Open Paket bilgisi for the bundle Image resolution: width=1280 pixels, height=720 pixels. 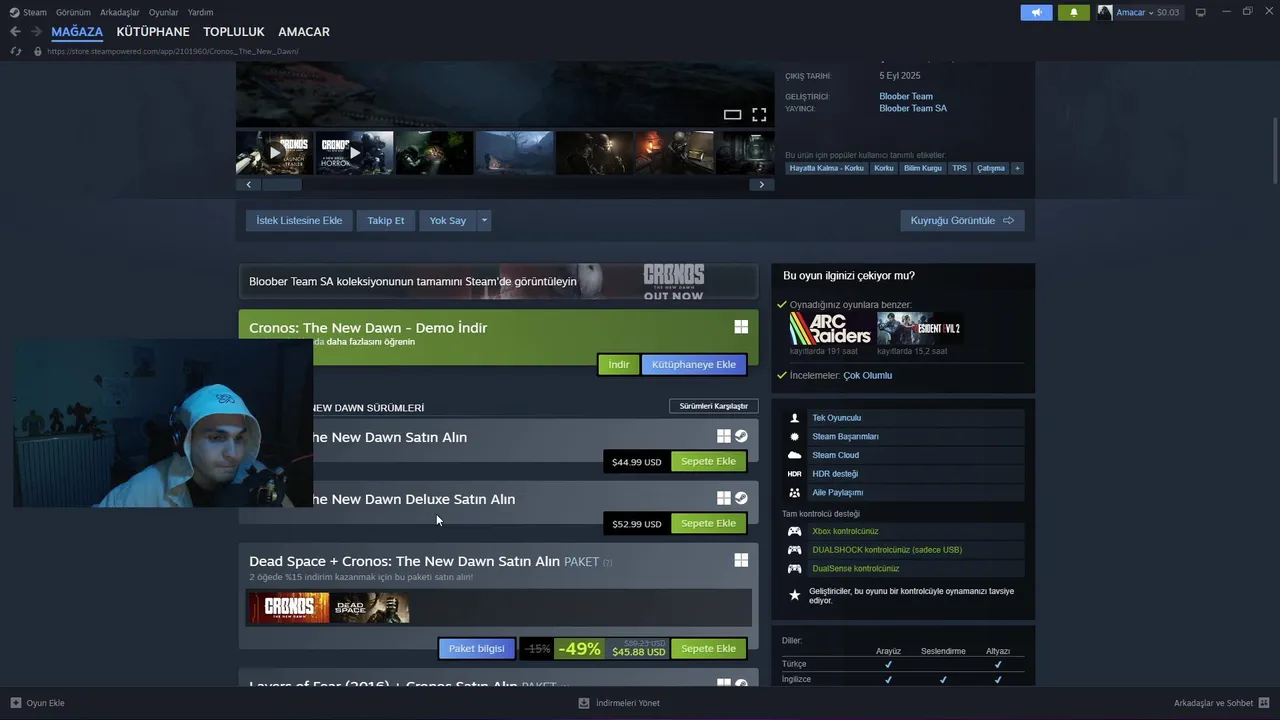point(477,648)
